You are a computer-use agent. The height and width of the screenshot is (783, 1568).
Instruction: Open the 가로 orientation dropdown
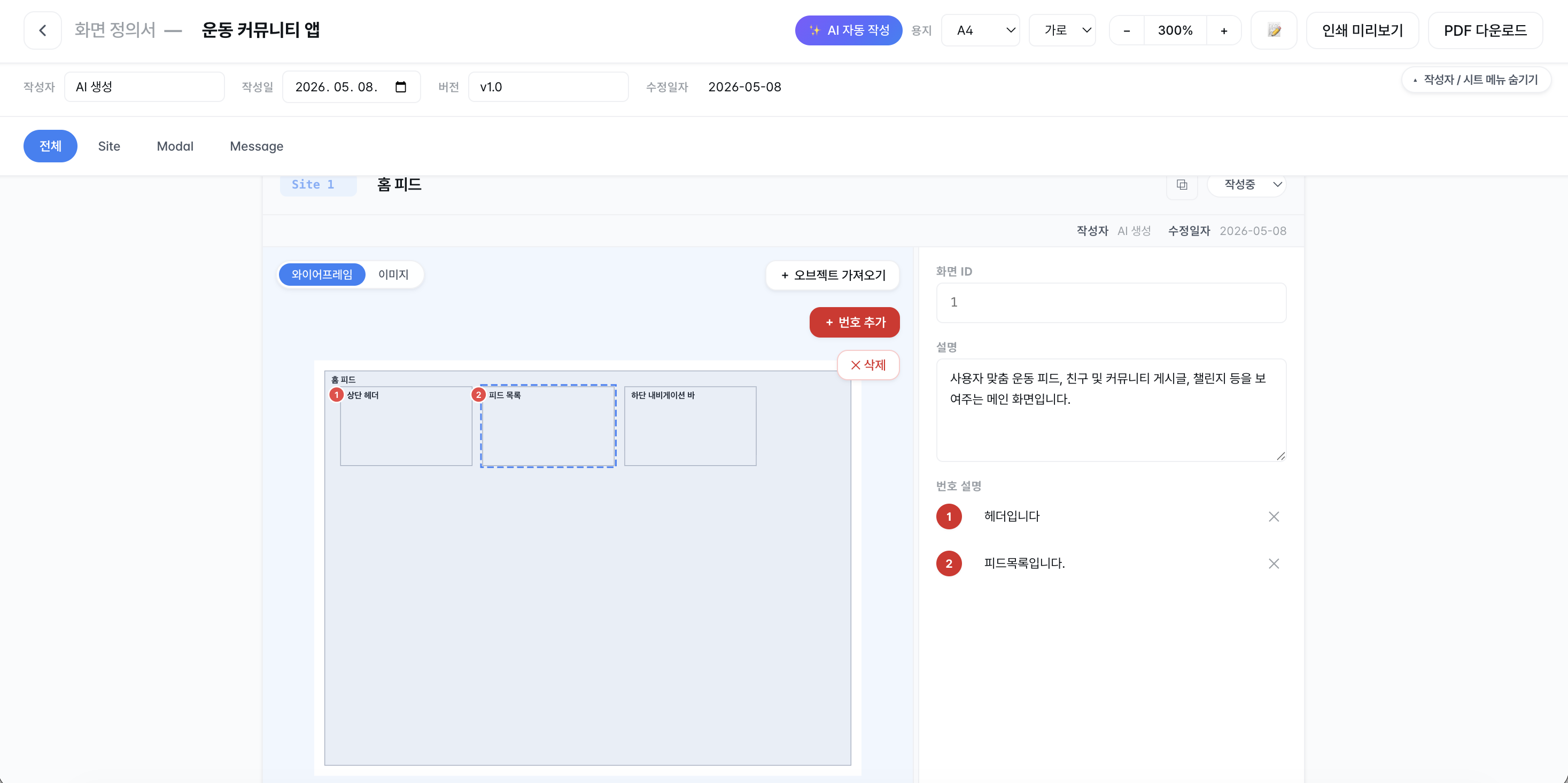pos(1062,30)
